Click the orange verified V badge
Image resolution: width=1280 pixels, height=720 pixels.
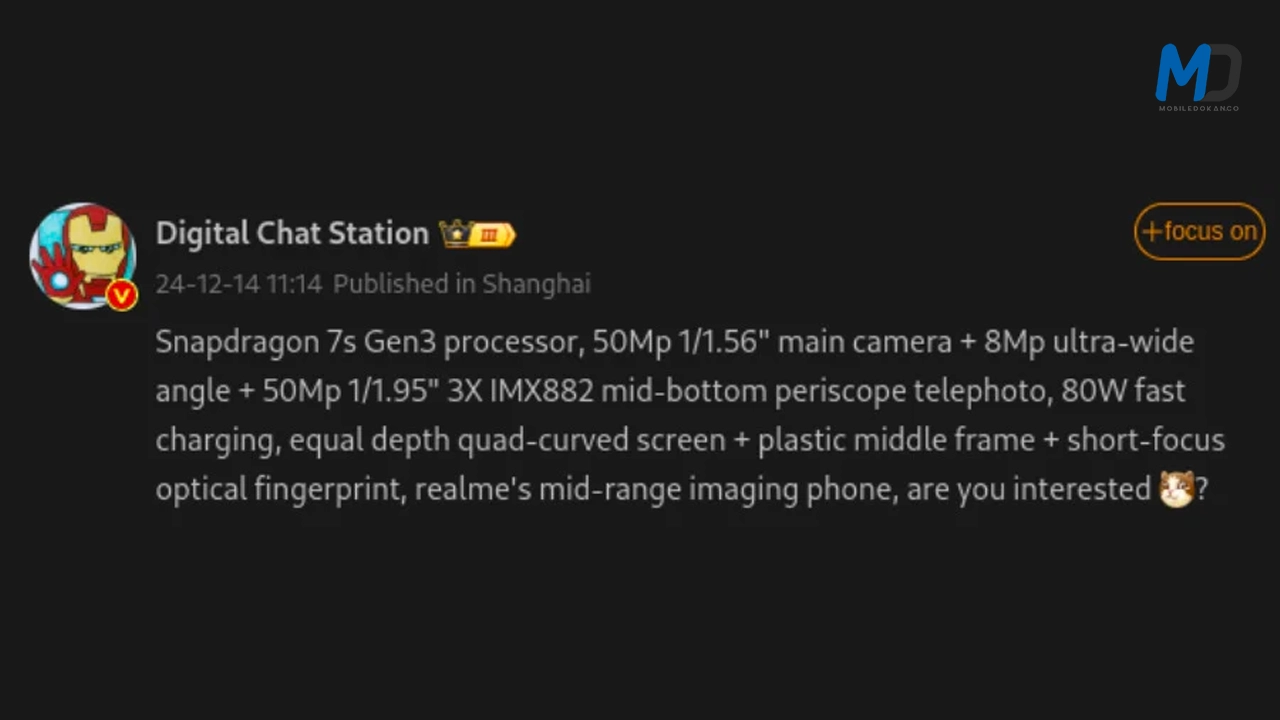pyautogui.click(x=121, y=295)
